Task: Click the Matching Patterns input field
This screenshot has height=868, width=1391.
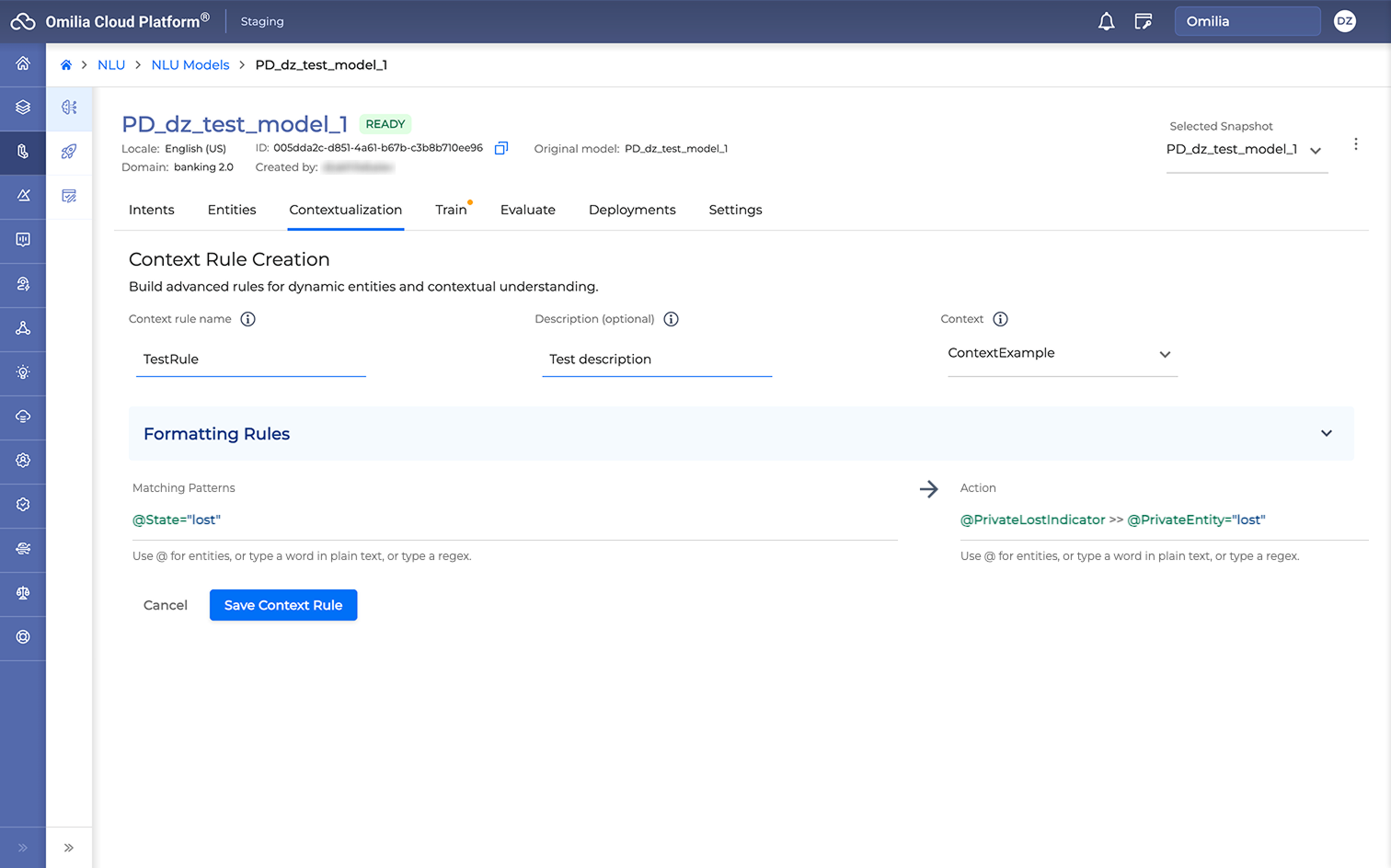Action: pyautogui.click(x=513, y=520)
